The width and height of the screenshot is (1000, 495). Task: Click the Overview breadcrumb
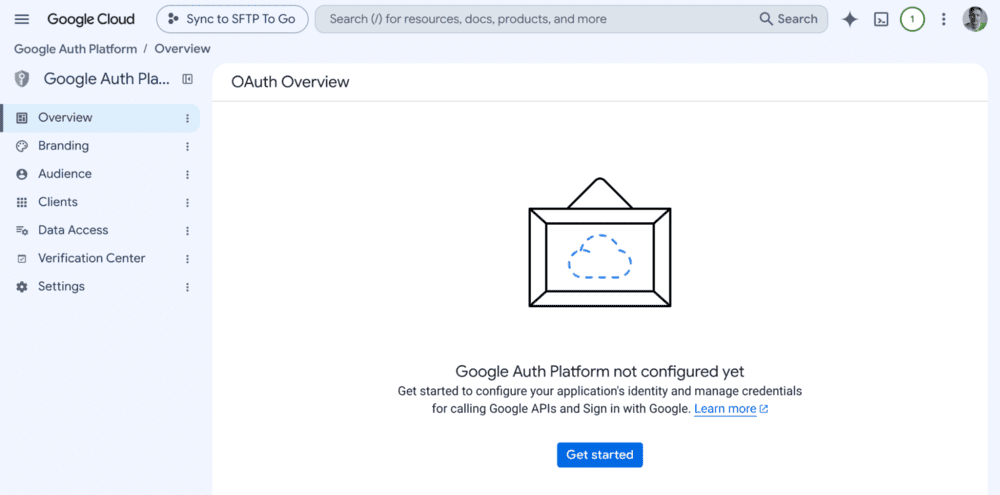click(x=182, y=49)
